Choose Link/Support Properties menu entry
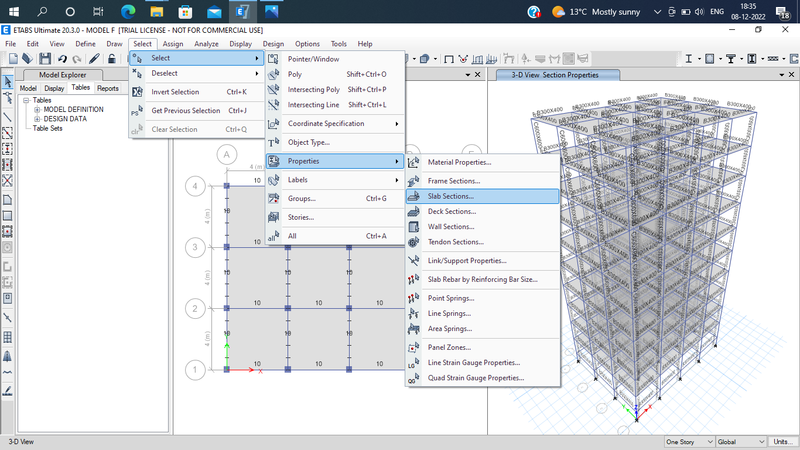This screenshot has width=800, height=450. [483, 261]
